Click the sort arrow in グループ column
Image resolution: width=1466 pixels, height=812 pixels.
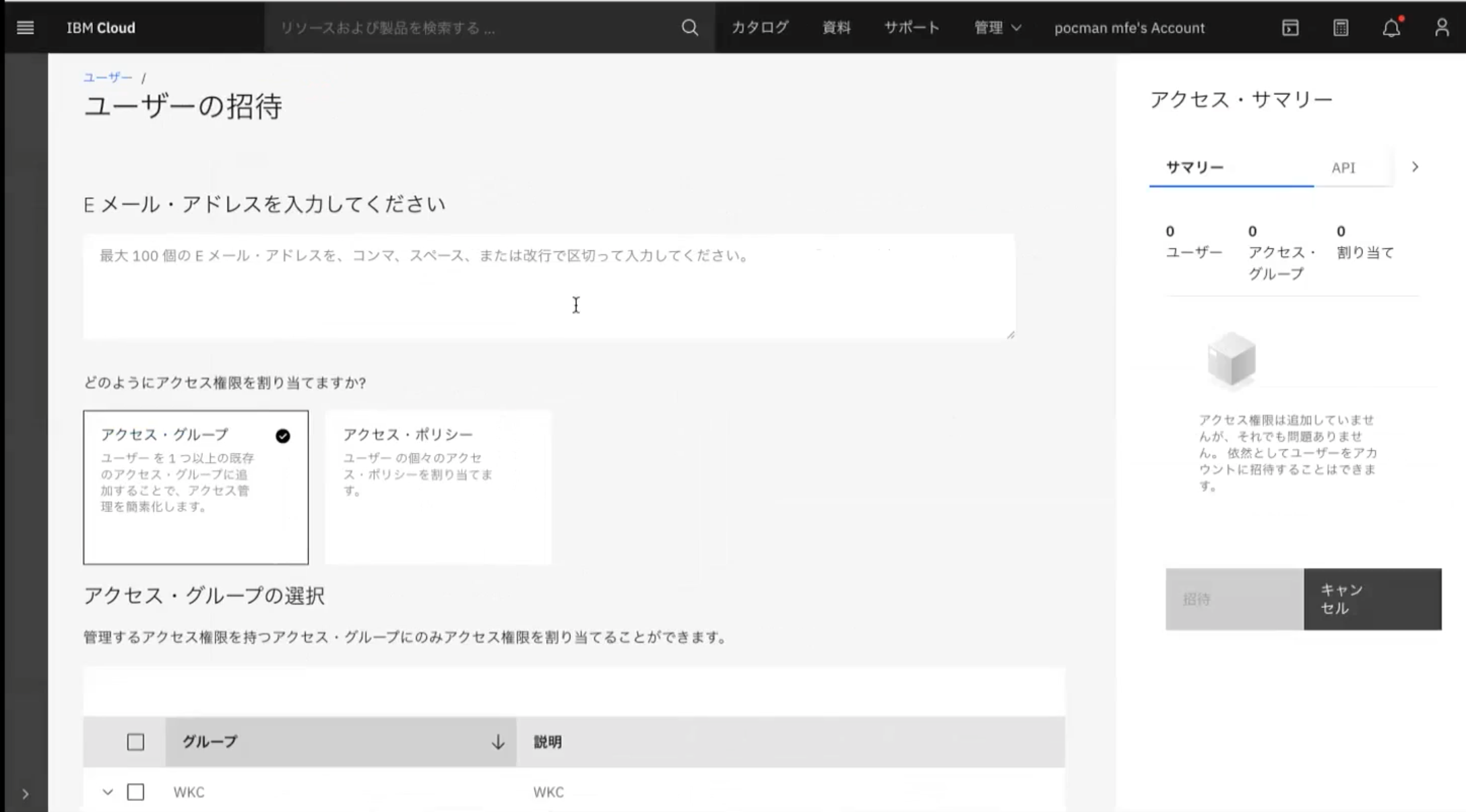(x=497, y=742)
